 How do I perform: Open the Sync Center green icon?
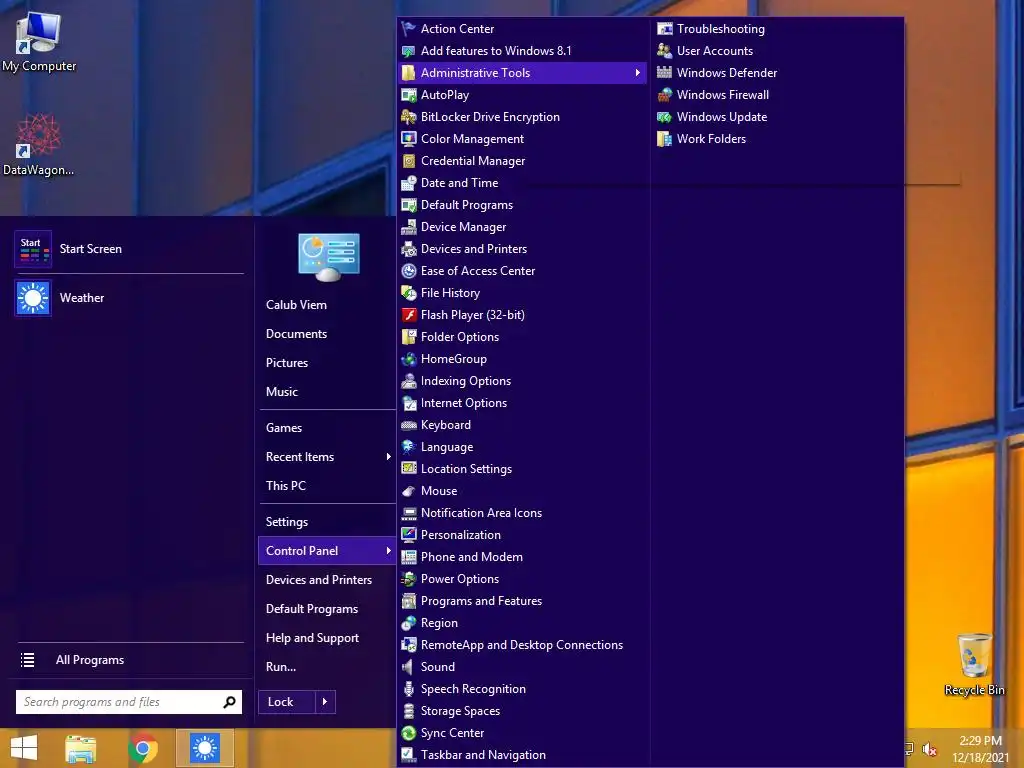coord(409,733)
